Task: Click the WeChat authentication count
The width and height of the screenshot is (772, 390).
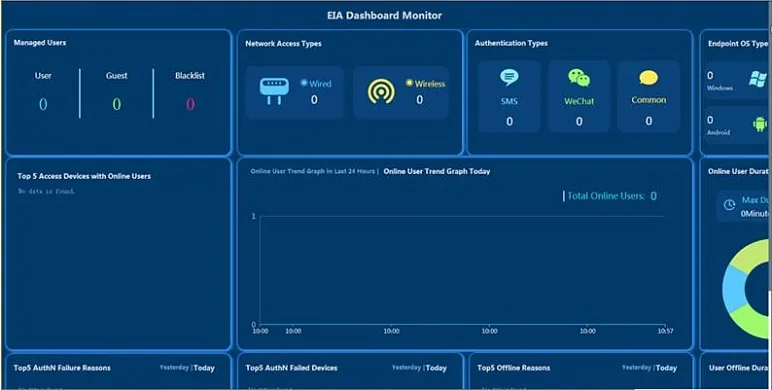Action: tap(579, 122)
